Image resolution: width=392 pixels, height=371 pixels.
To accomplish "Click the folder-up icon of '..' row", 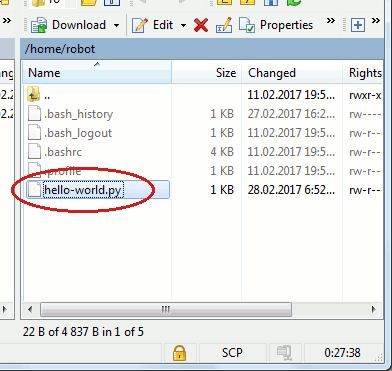I will click(33, 94).
